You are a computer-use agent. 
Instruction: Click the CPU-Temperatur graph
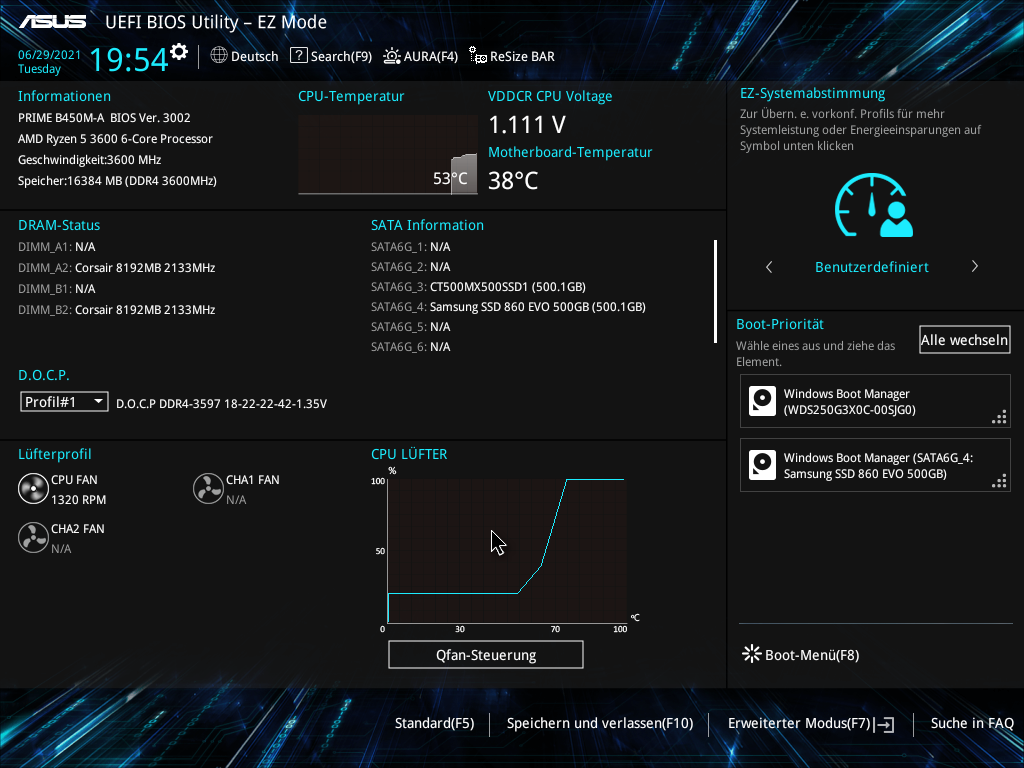coord(388,155)
